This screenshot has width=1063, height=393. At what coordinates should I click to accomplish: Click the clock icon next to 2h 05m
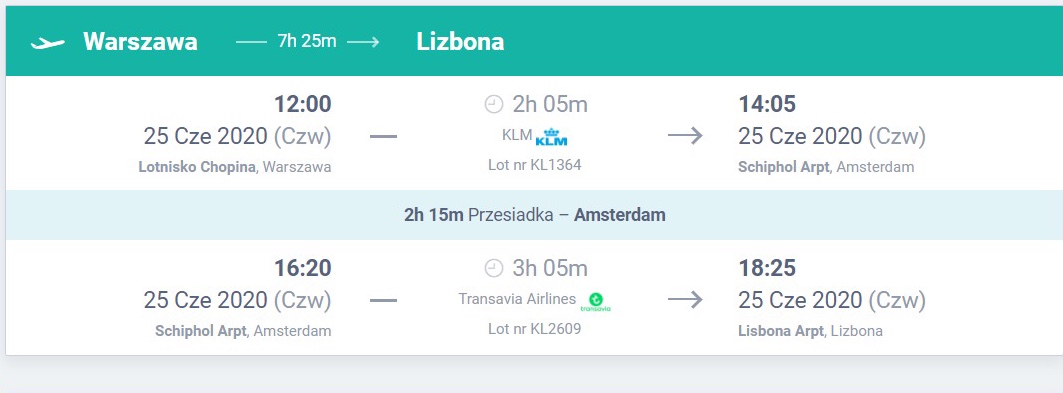click(494, 104)
